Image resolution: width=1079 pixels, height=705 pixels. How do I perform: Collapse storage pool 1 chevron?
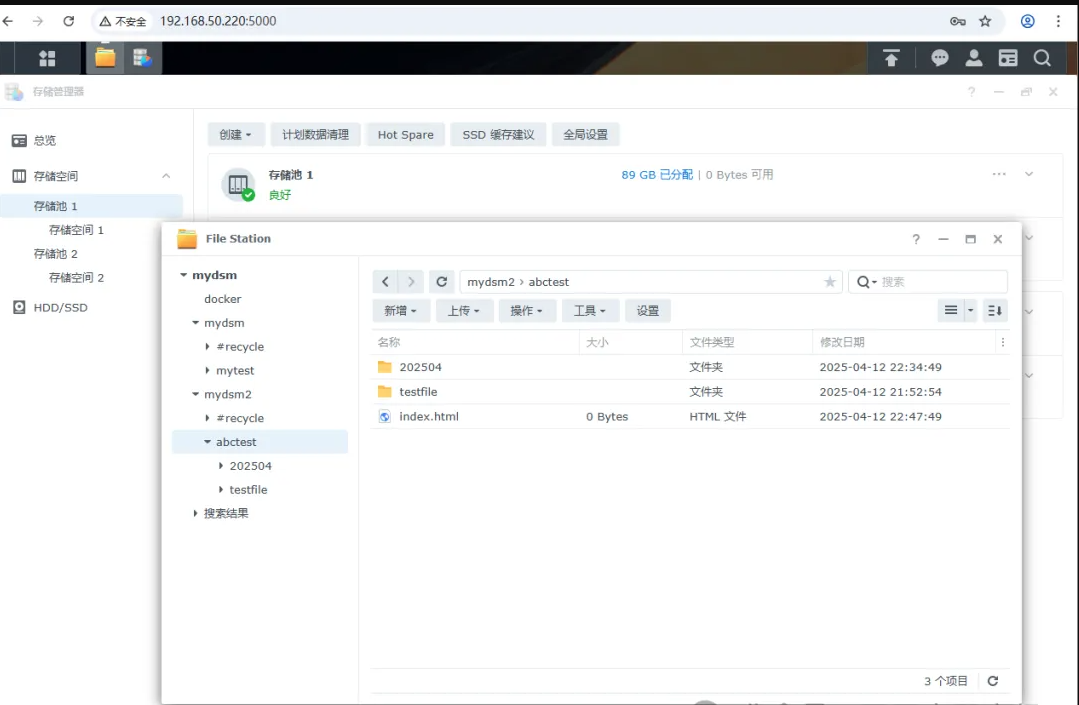coord(1029,174)
